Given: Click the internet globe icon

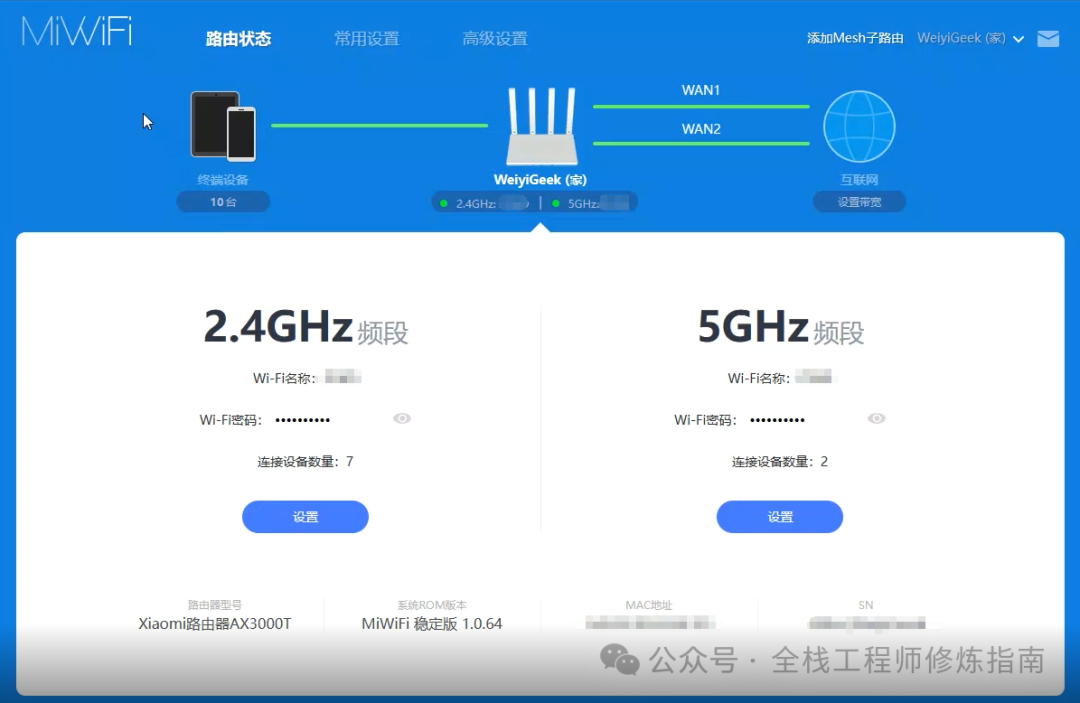Looking at the screenshot, I should [859, 127].
